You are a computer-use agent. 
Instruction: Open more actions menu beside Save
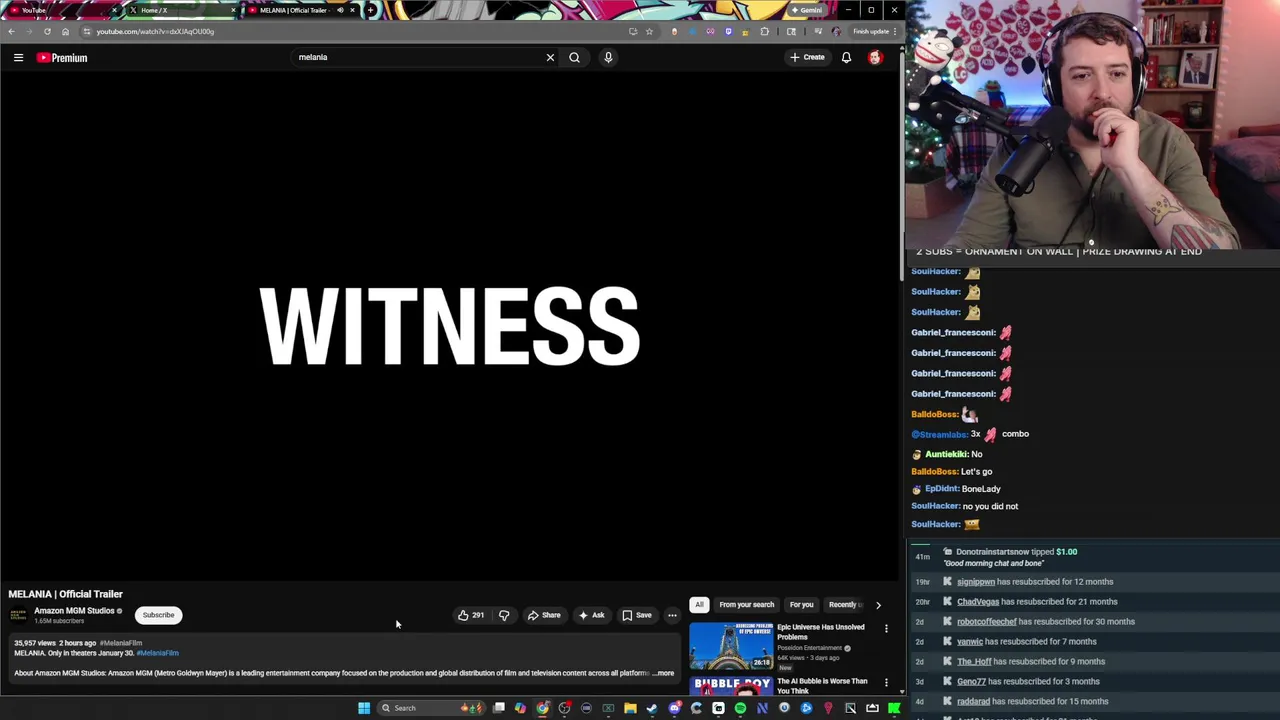[672, 615]
